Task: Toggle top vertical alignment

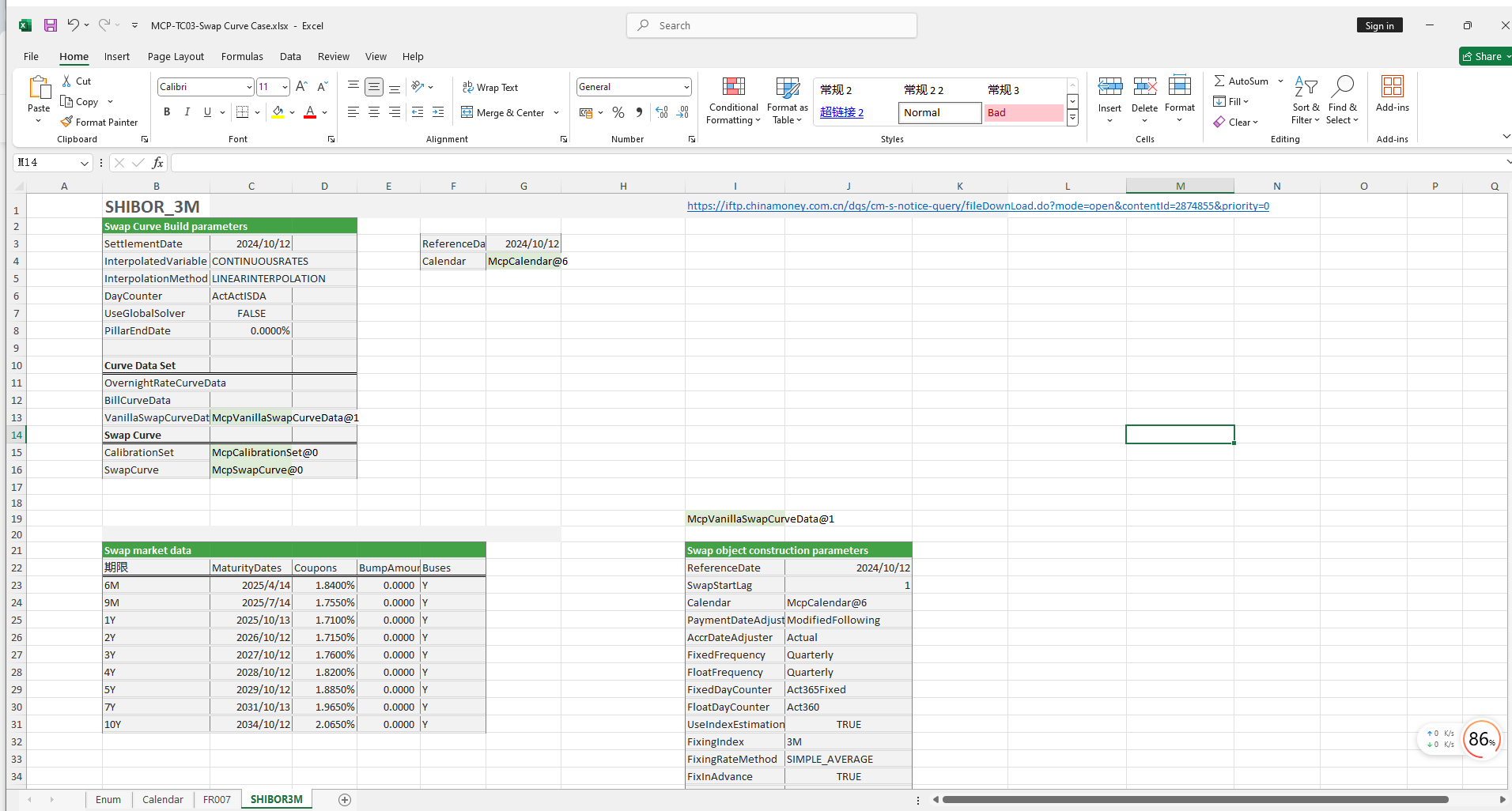Action: tap(353, 87)
